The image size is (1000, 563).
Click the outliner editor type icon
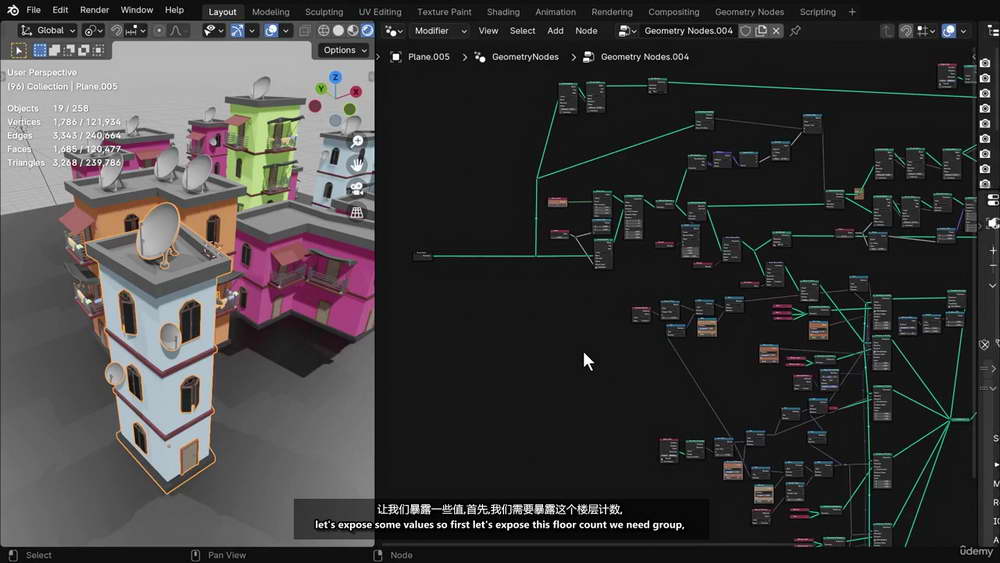(994, 31)
